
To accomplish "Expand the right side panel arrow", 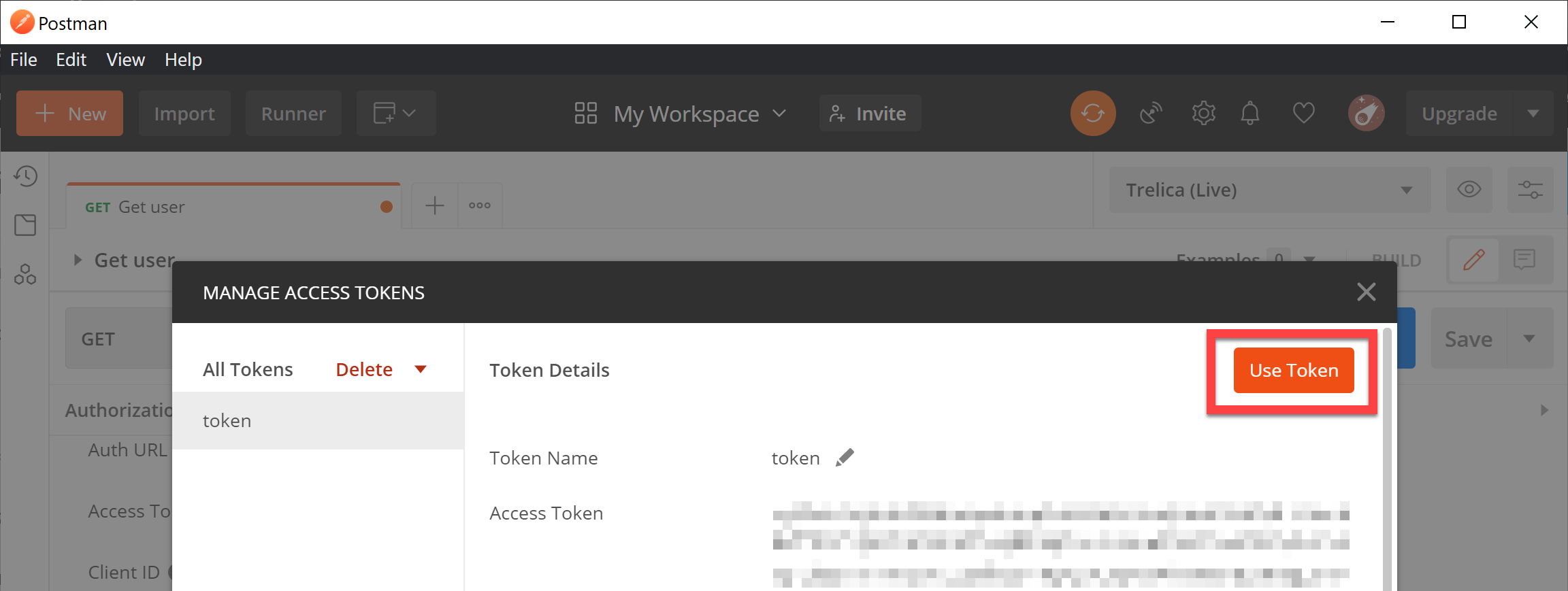I will pos(1544,410).
